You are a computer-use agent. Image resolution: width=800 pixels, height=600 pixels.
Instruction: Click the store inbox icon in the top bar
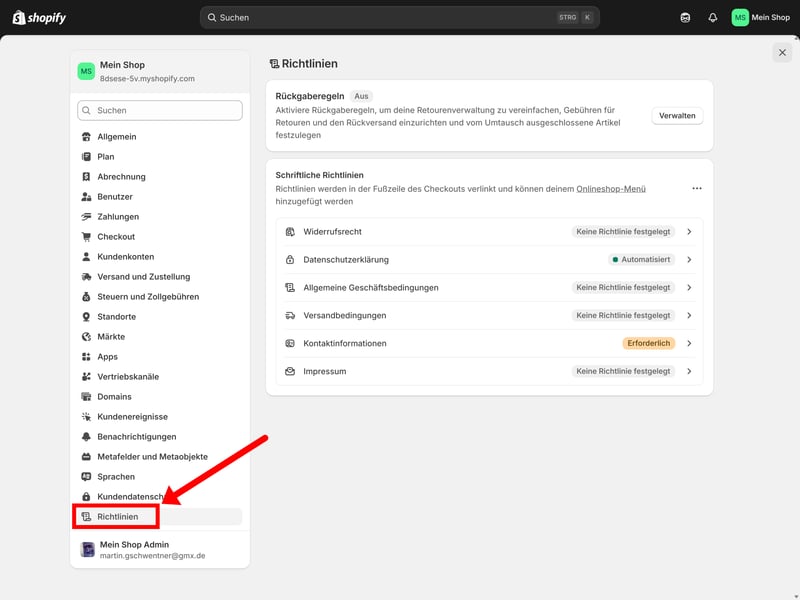click(685, 17)
